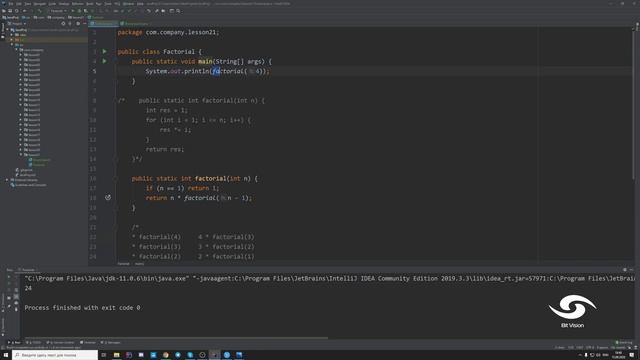
Task: Switch to the Factorial editor tab
Action: (x=103, y=24)
